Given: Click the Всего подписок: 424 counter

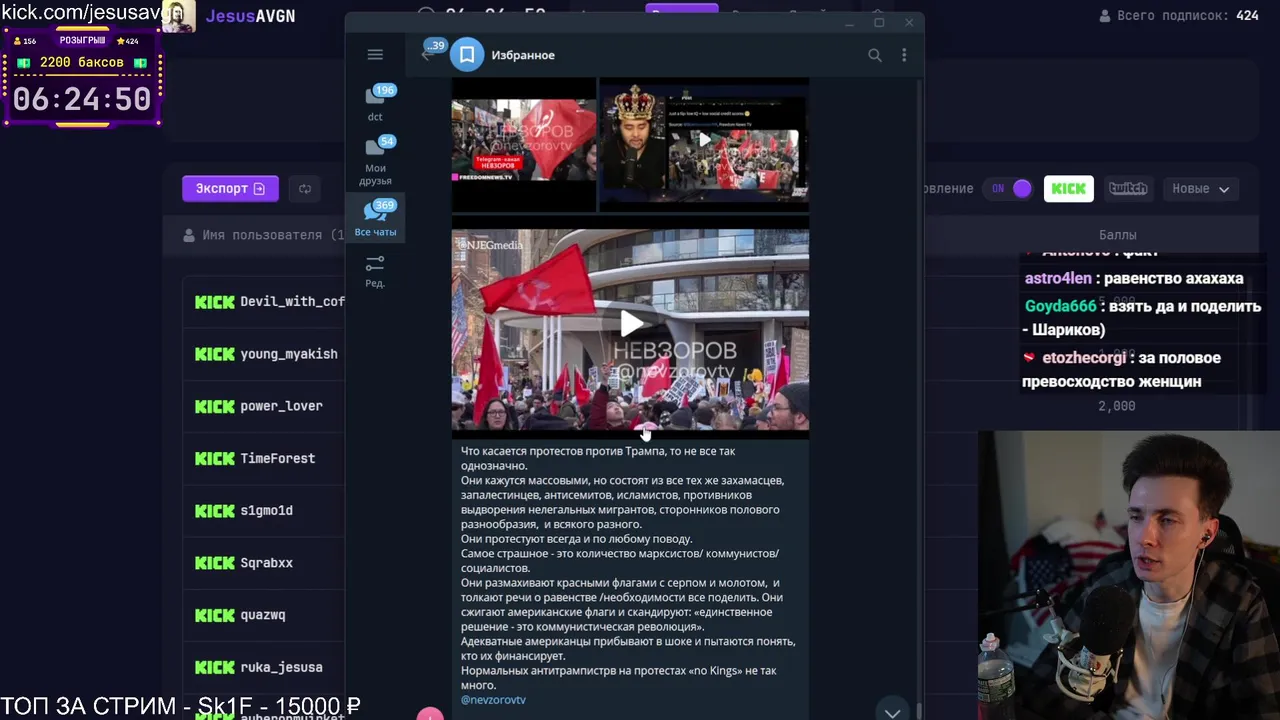Looking at the screenshot, I should pyautogui.click(x=1179, y=16).
